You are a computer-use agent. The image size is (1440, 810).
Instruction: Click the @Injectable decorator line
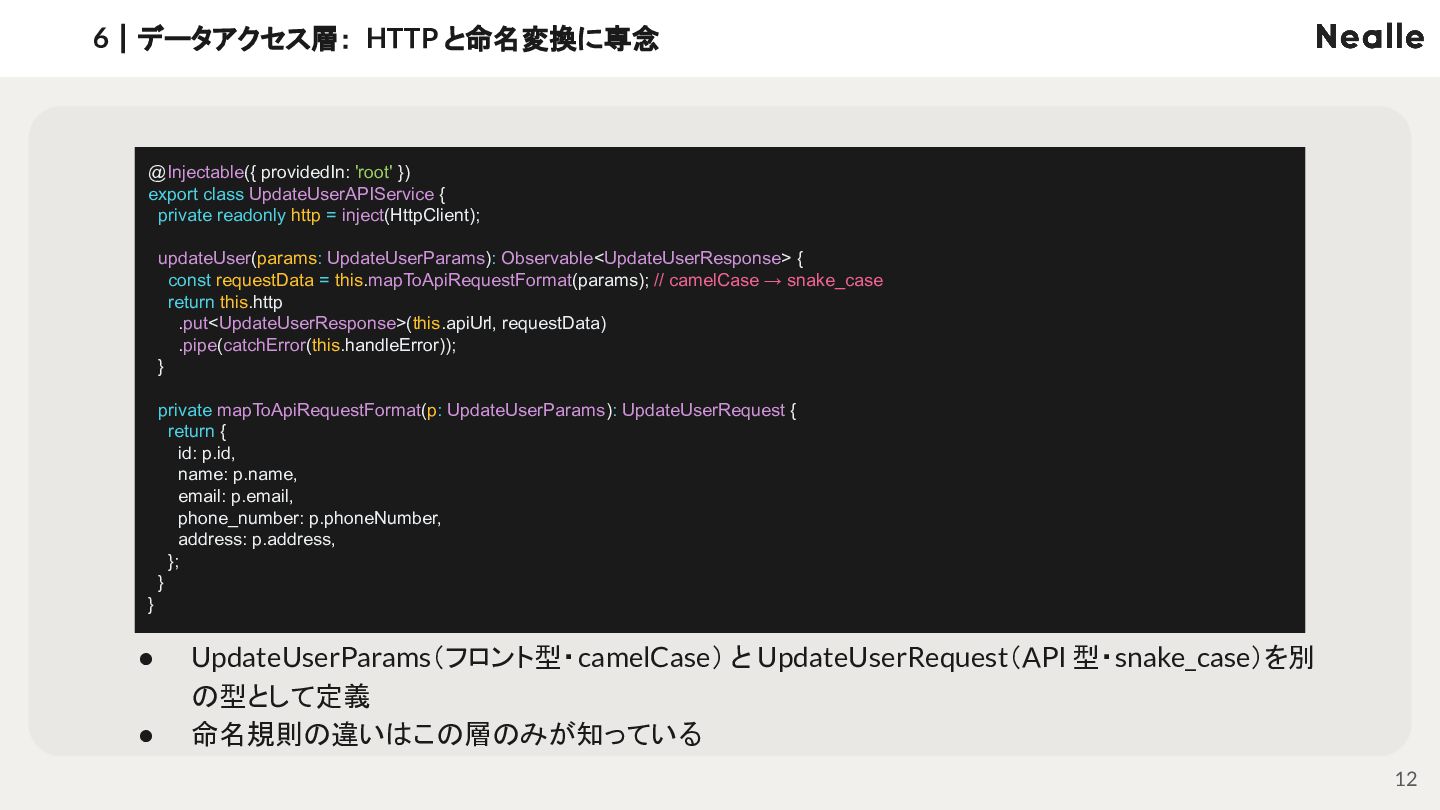tap(279, 172)
